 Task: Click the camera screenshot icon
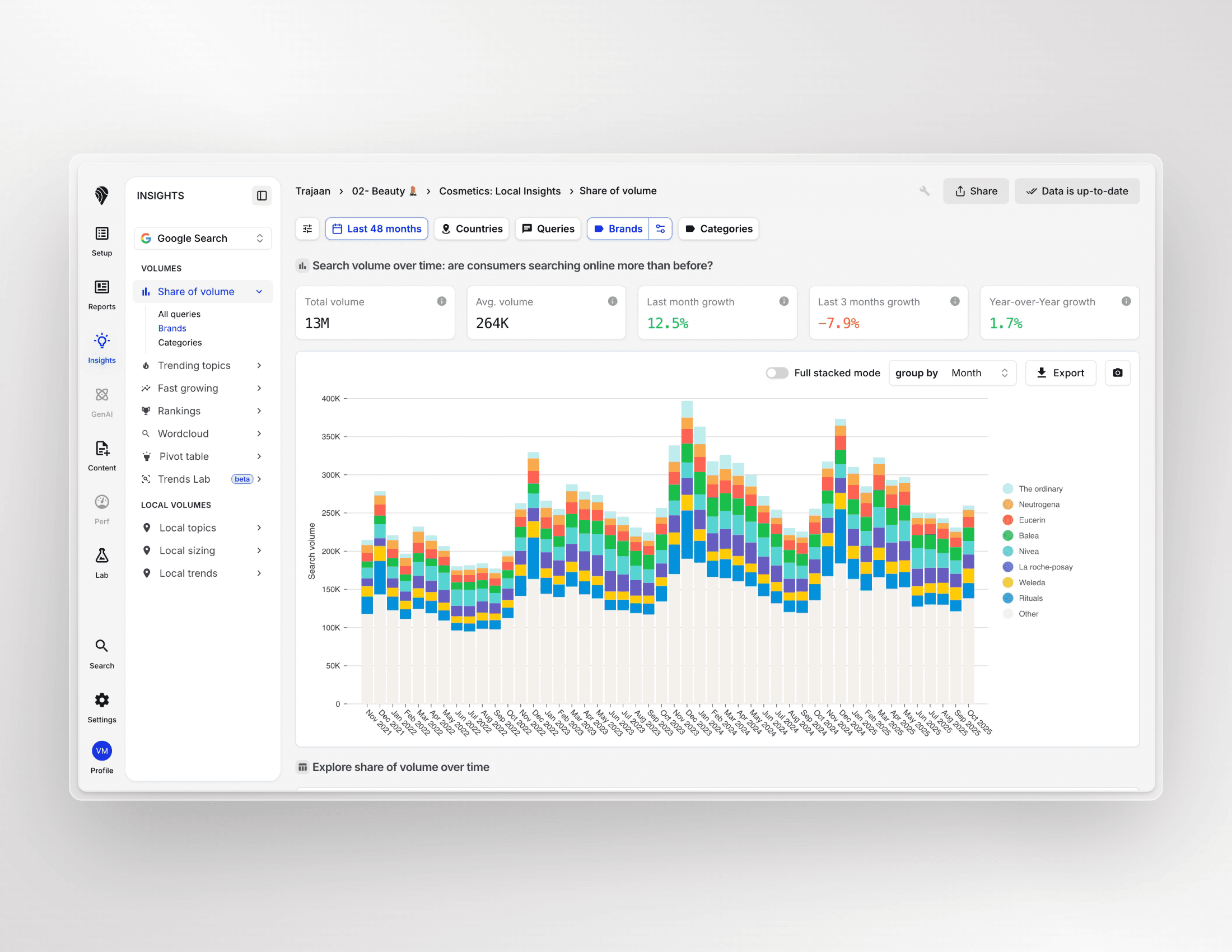pos(1117,373)
